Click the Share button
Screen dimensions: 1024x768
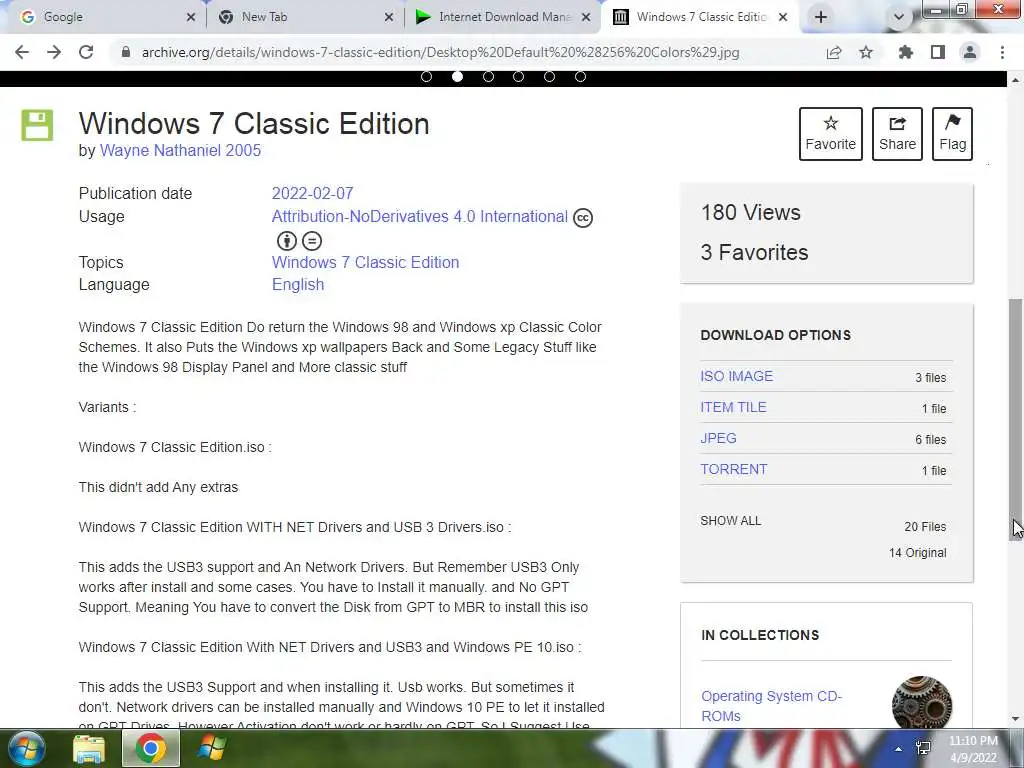point(897,134)
